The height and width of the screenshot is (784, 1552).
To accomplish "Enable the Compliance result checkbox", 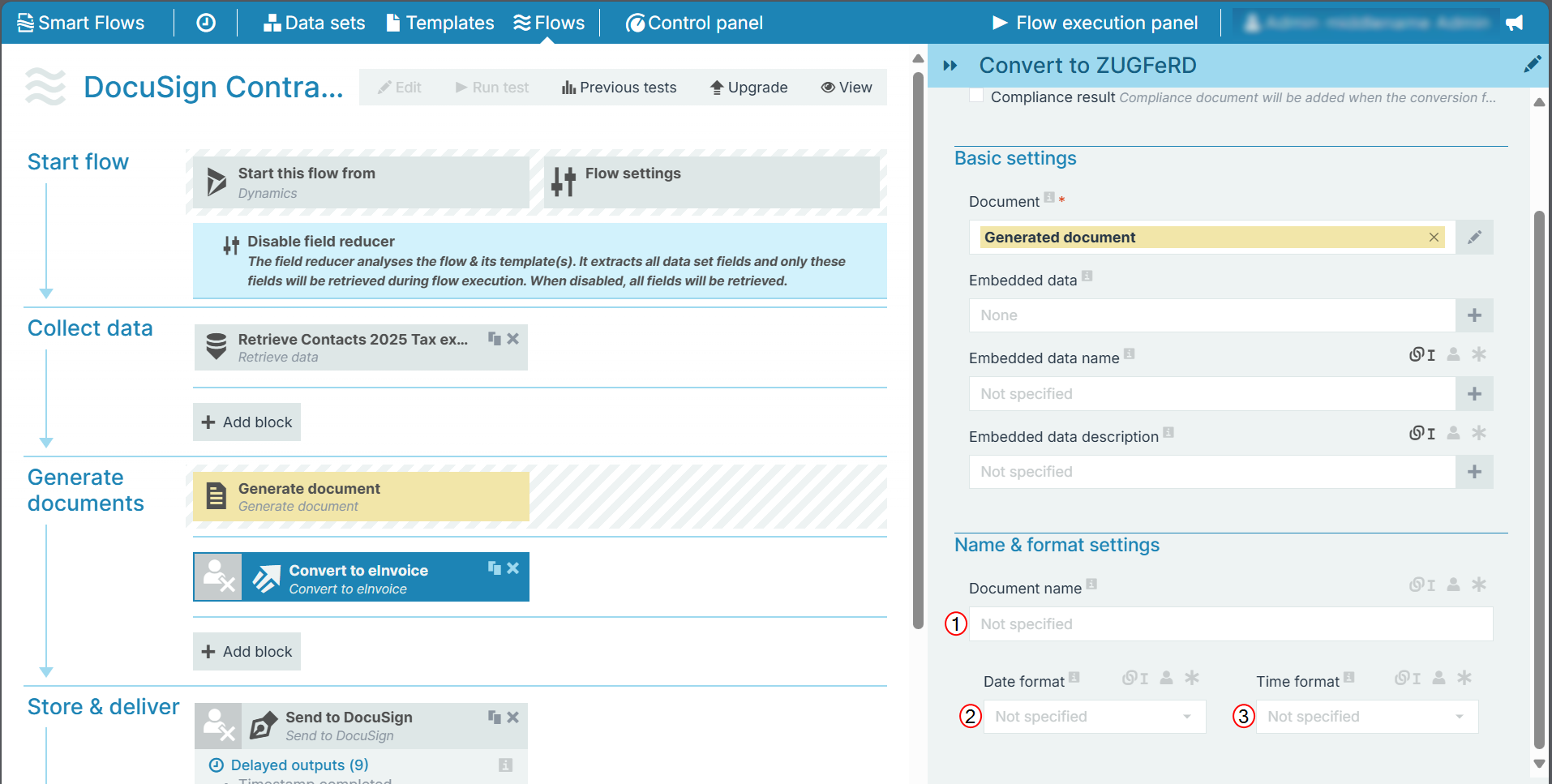I will [x=976, y=96].
